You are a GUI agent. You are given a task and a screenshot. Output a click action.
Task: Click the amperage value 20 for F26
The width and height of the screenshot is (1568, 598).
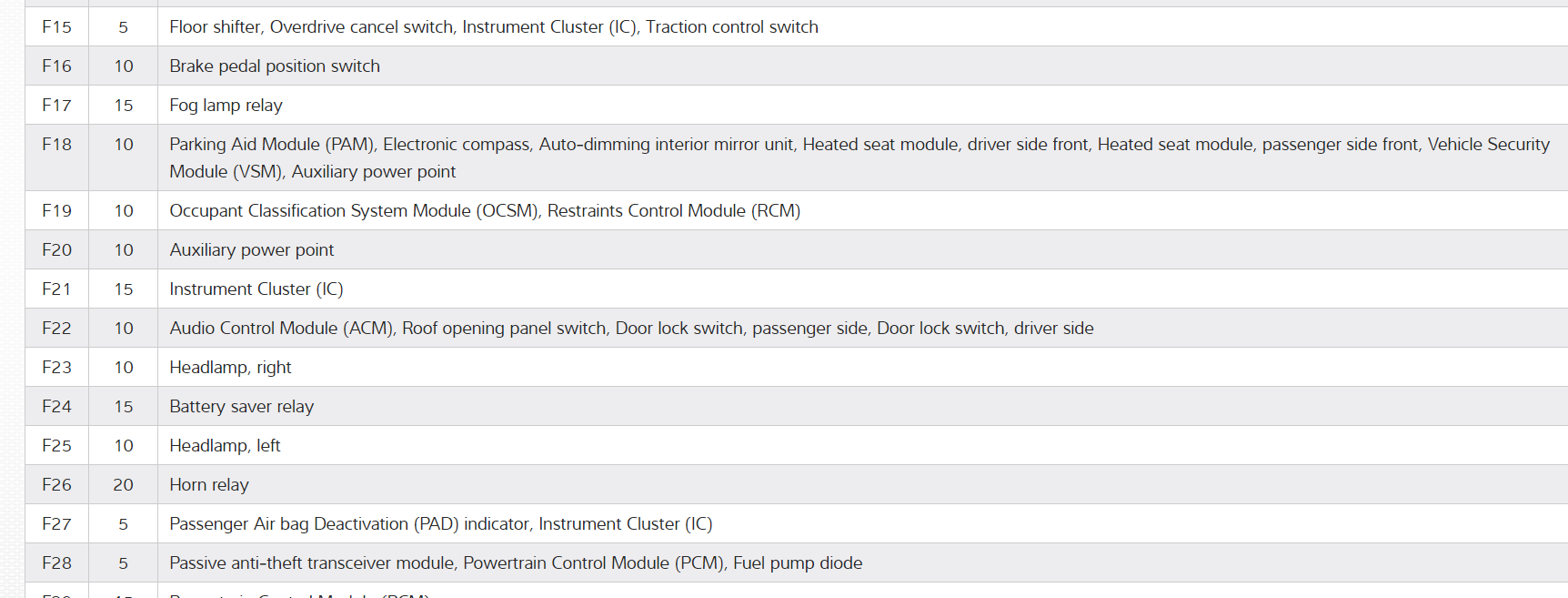click(124, 485)
